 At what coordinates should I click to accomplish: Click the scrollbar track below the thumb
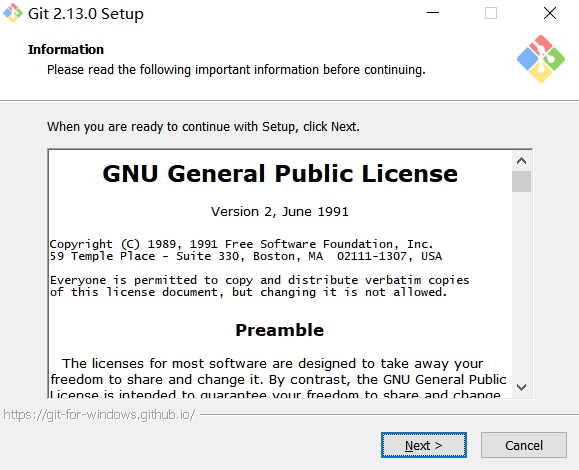[521, 284]
